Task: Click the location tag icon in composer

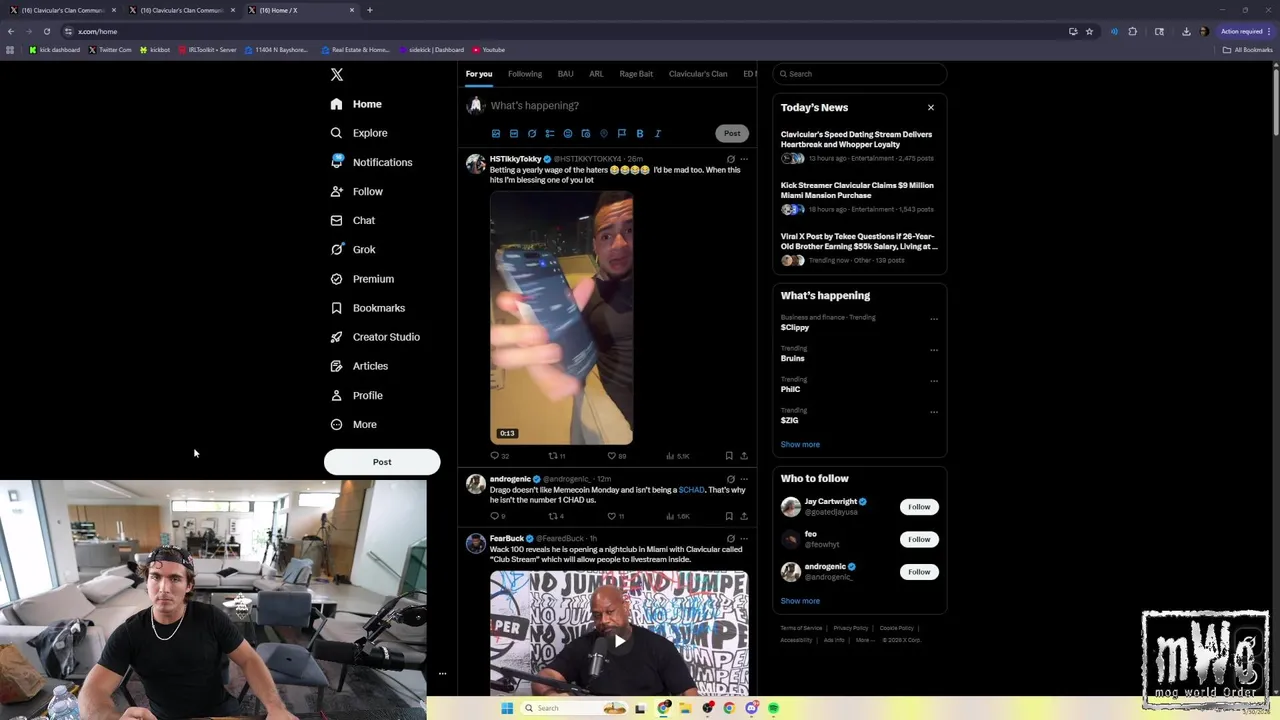Action: pos(604,133)
